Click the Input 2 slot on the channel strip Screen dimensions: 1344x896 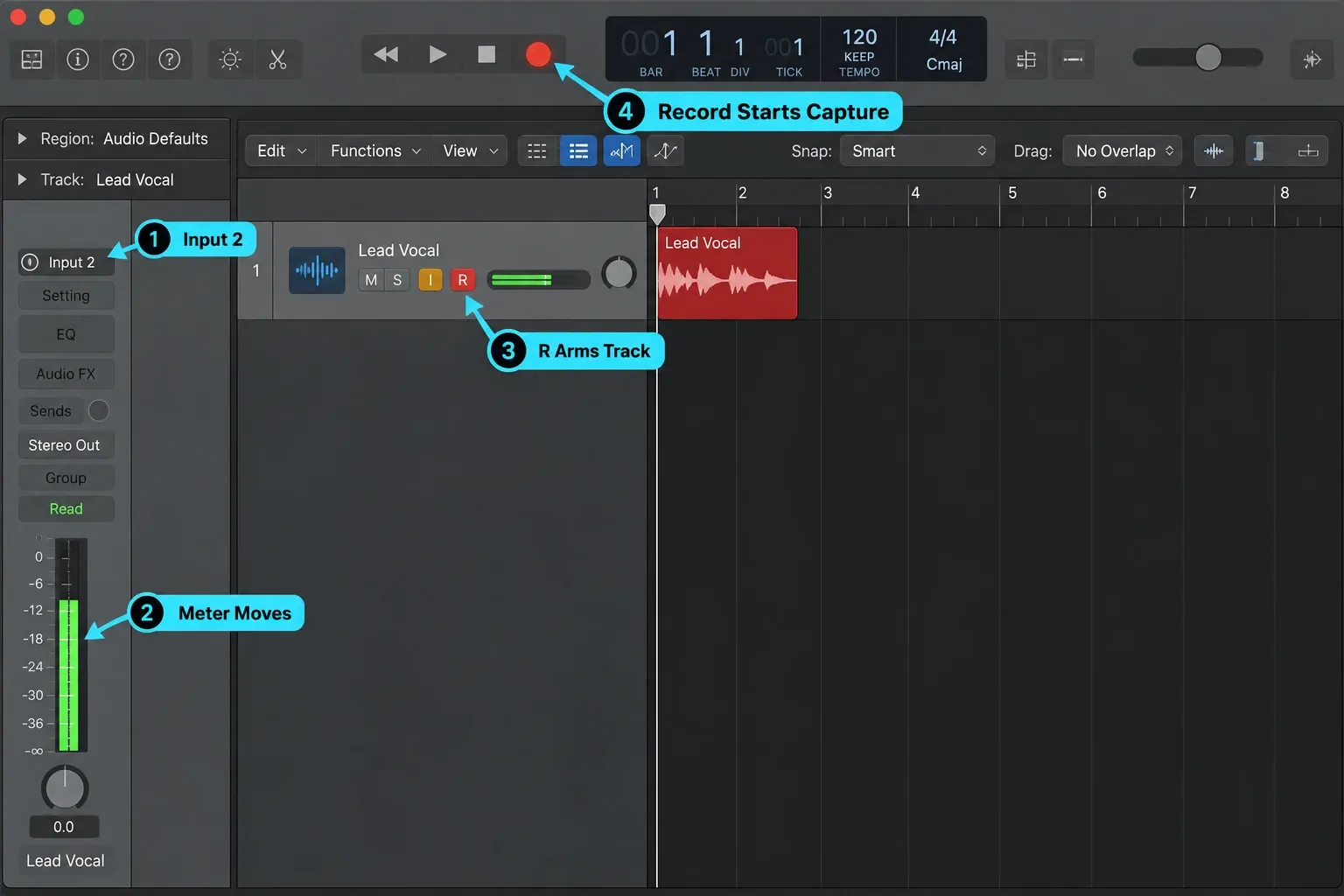pyautogui.click(x=66, y=262)
